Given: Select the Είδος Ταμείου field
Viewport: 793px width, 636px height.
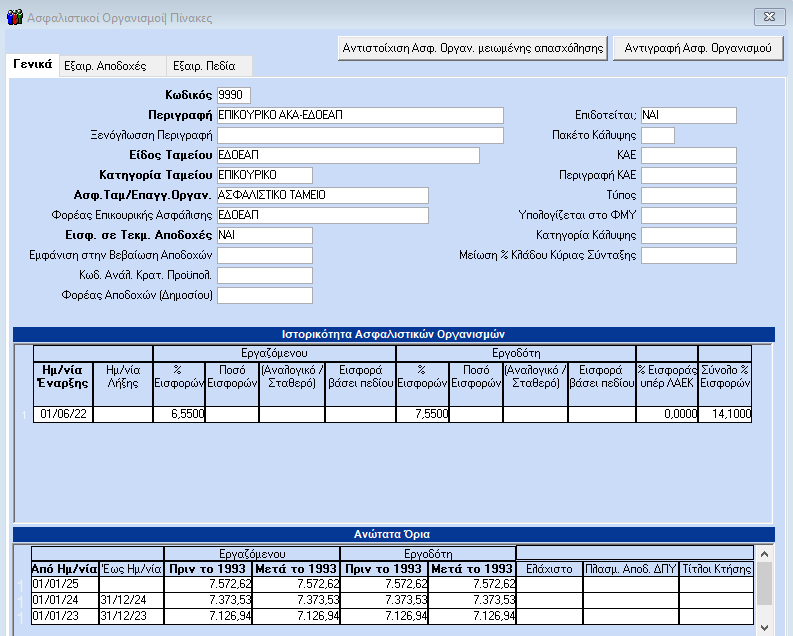Looking at the screenshot, I should 348,155.
